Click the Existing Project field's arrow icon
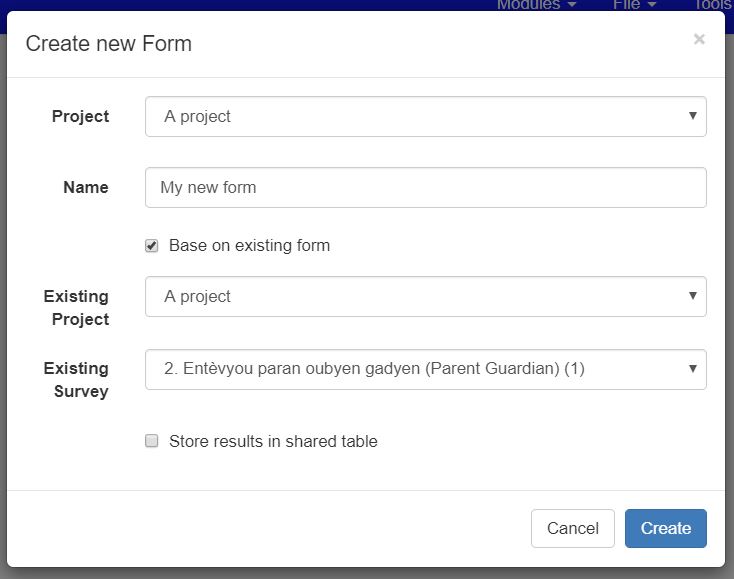The image size is (734, 579). point(692,296)
